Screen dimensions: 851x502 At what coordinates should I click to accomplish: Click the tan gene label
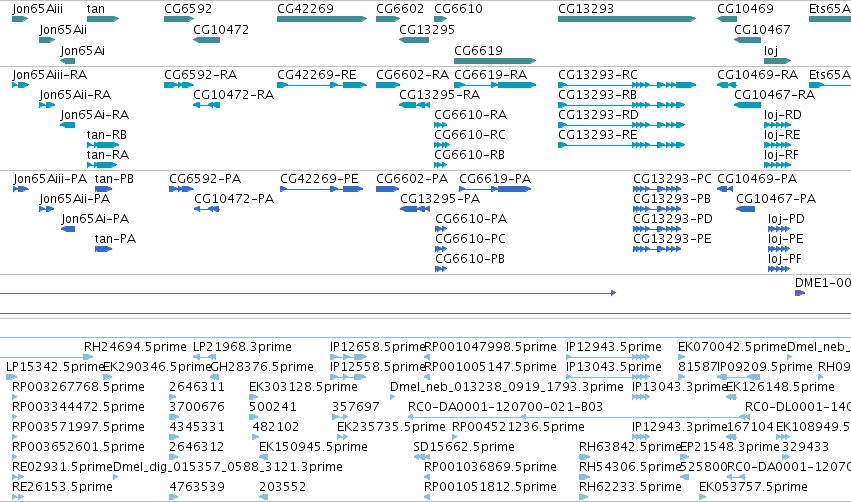point(96,9)
